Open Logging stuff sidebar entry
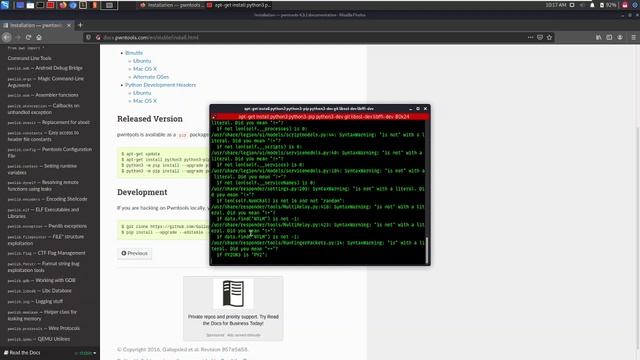Image resolution: width=640 pixels, height=360 pixels. [x=35, y=302]
